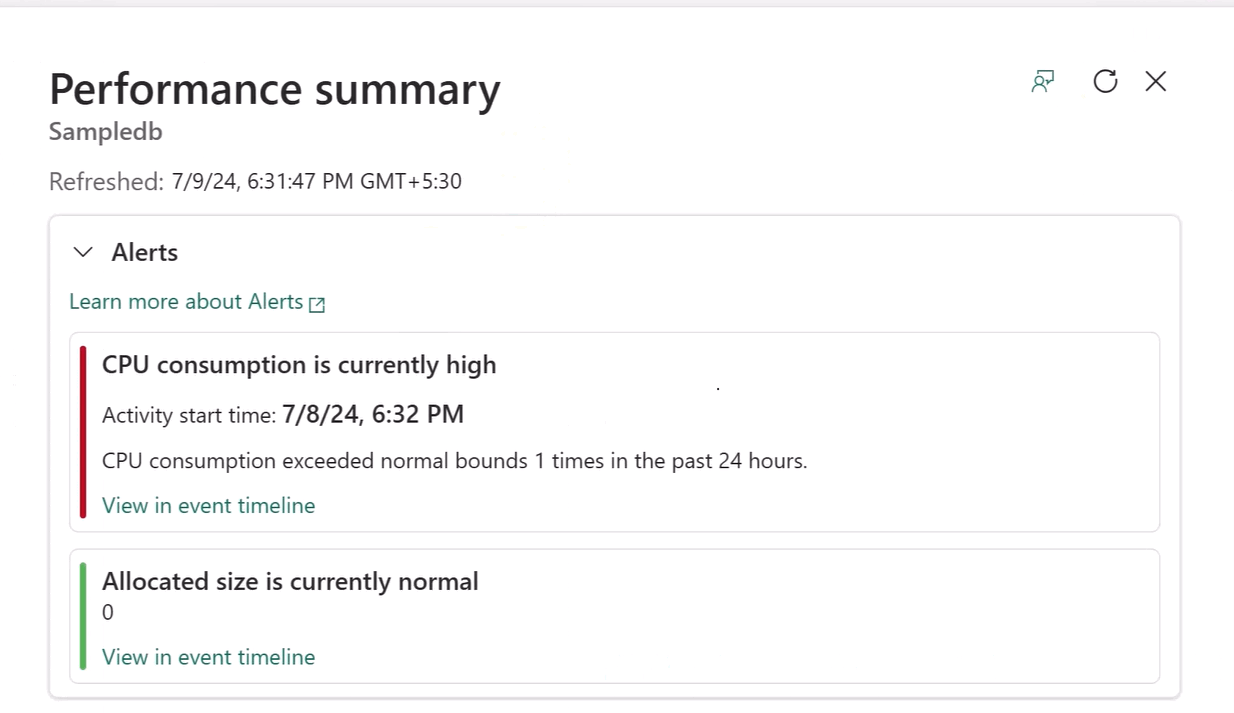This screenshot has height=713, width=1234.
Task: Click the Performance summary title
Action: (275, 90)
